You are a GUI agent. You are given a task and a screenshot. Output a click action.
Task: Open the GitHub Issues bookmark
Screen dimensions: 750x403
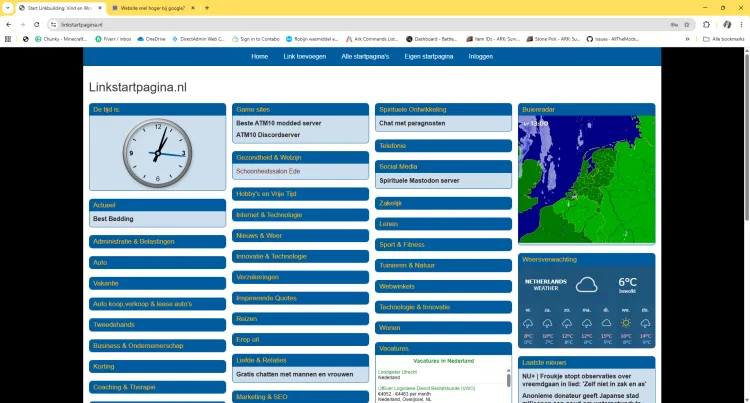click(x=620, y=39)
